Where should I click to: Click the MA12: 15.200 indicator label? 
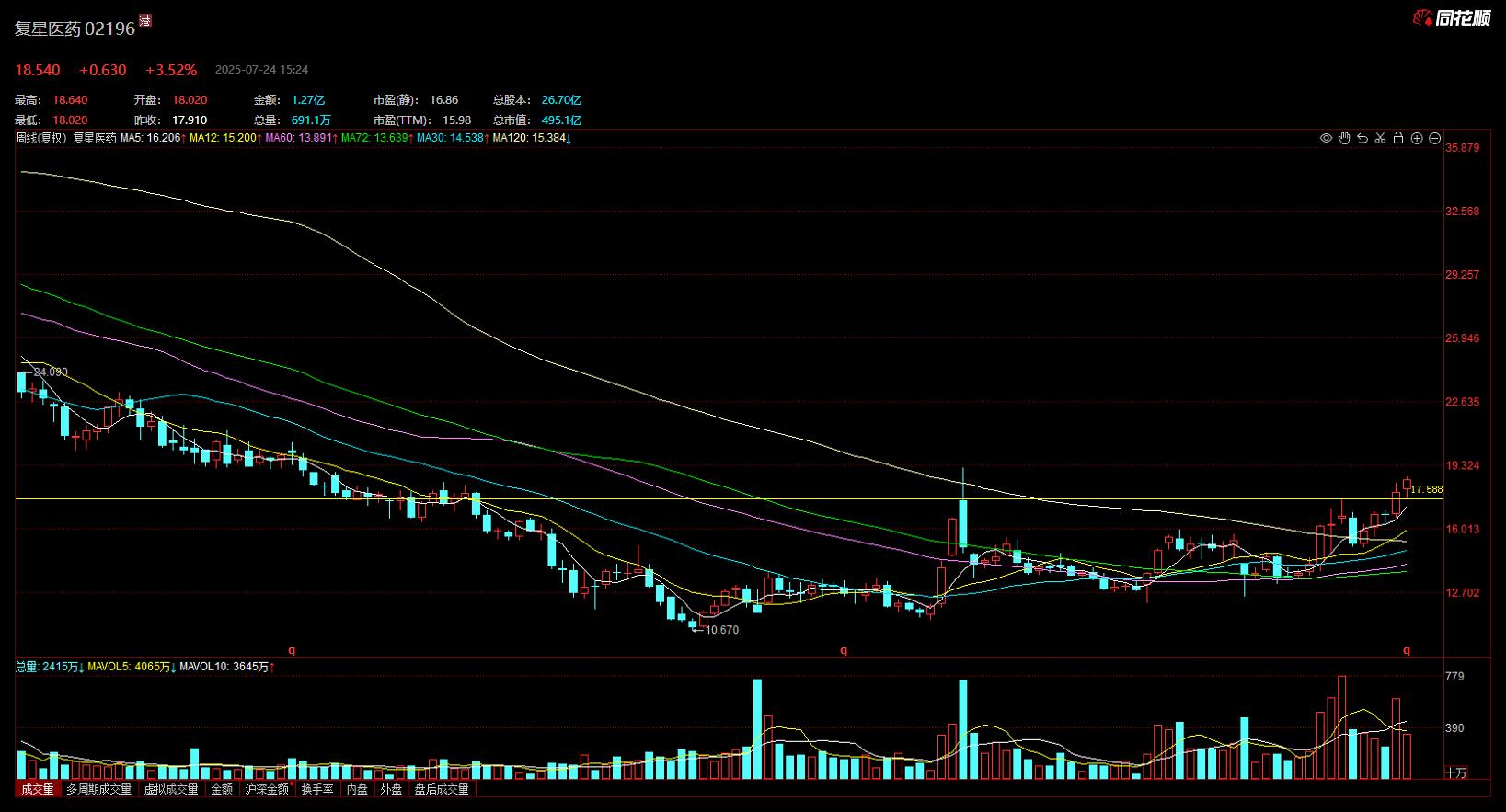(225, 138)
